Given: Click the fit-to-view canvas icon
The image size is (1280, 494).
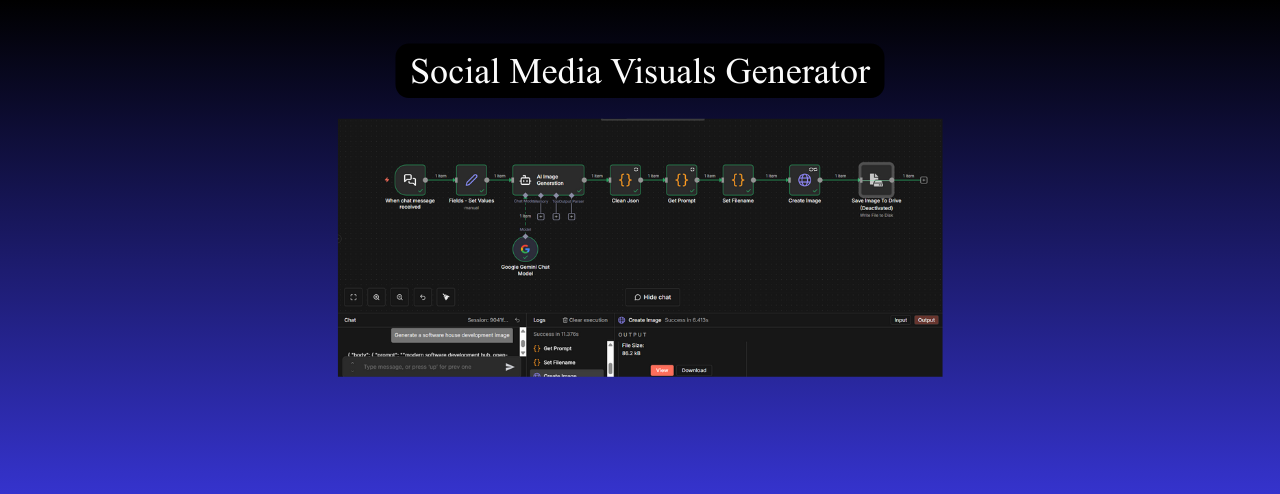Looking at the screenshot, I should pyautogui.click(x=353, y=297).
